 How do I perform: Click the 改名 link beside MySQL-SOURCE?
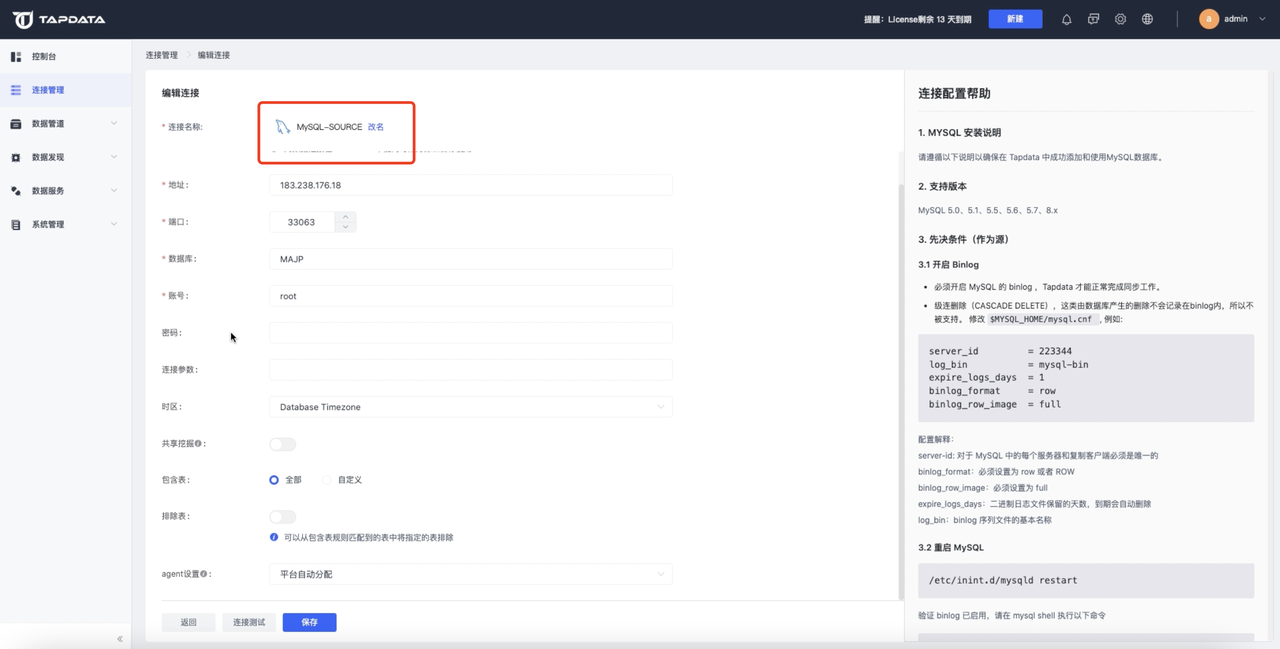click(376, 127)
